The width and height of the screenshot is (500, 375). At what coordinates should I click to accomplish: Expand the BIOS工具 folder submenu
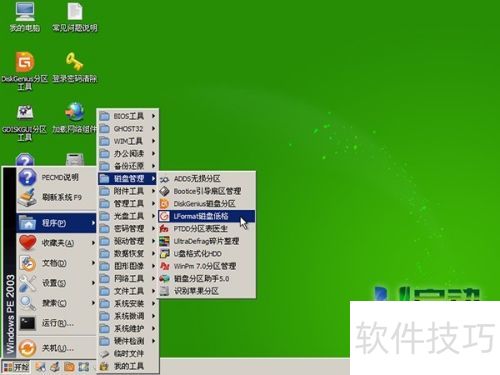(x=128, y=116)
